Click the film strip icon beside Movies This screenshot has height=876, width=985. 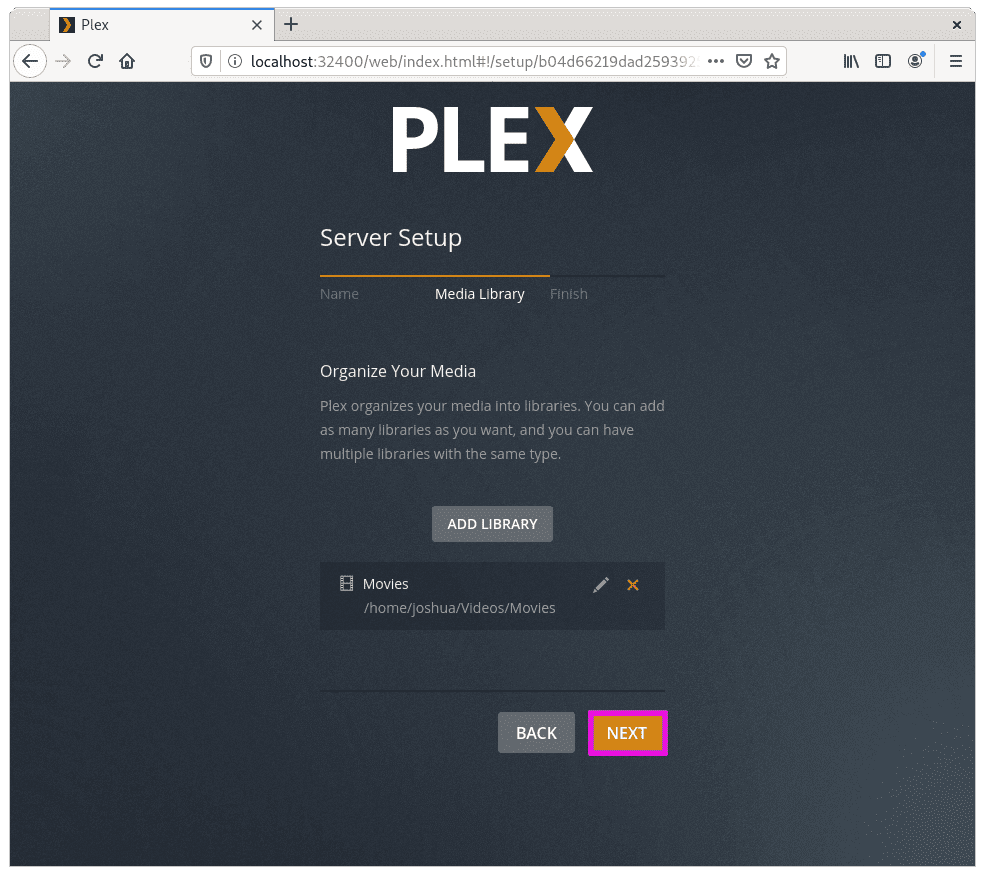coord(346,583)
